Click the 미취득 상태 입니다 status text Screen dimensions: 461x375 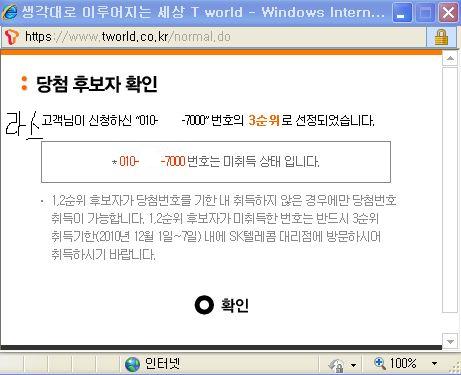click(x=271, y=162)
